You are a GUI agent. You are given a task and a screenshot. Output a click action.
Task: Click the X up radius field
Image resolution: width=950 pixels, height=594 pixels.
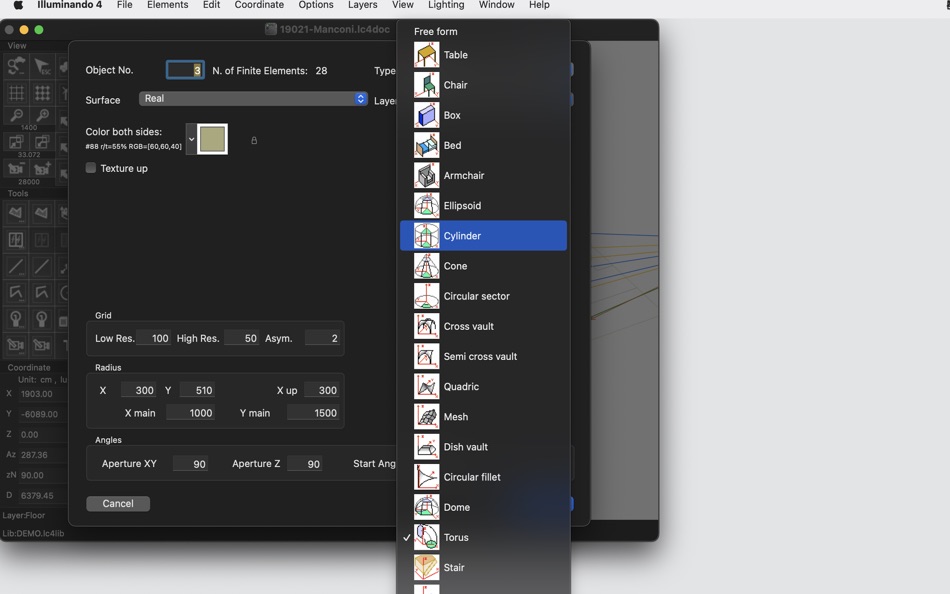321,390
